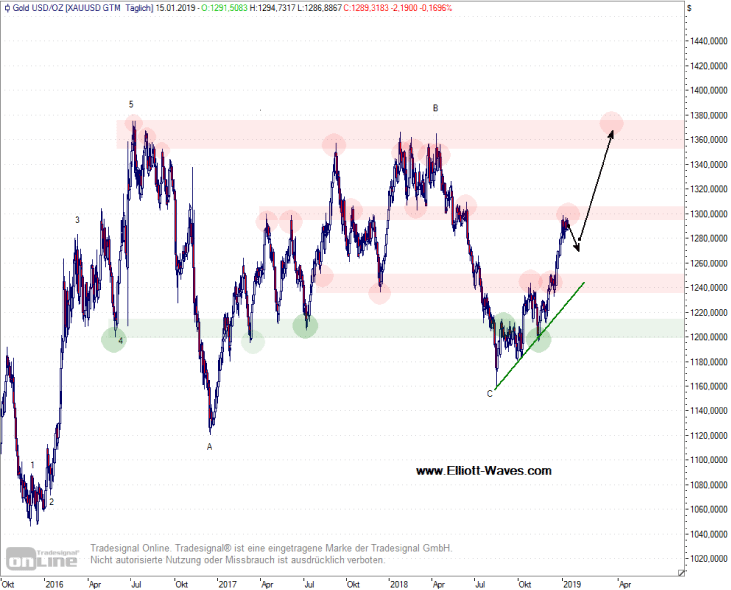Click the wave label C at the low

[489, 394]
